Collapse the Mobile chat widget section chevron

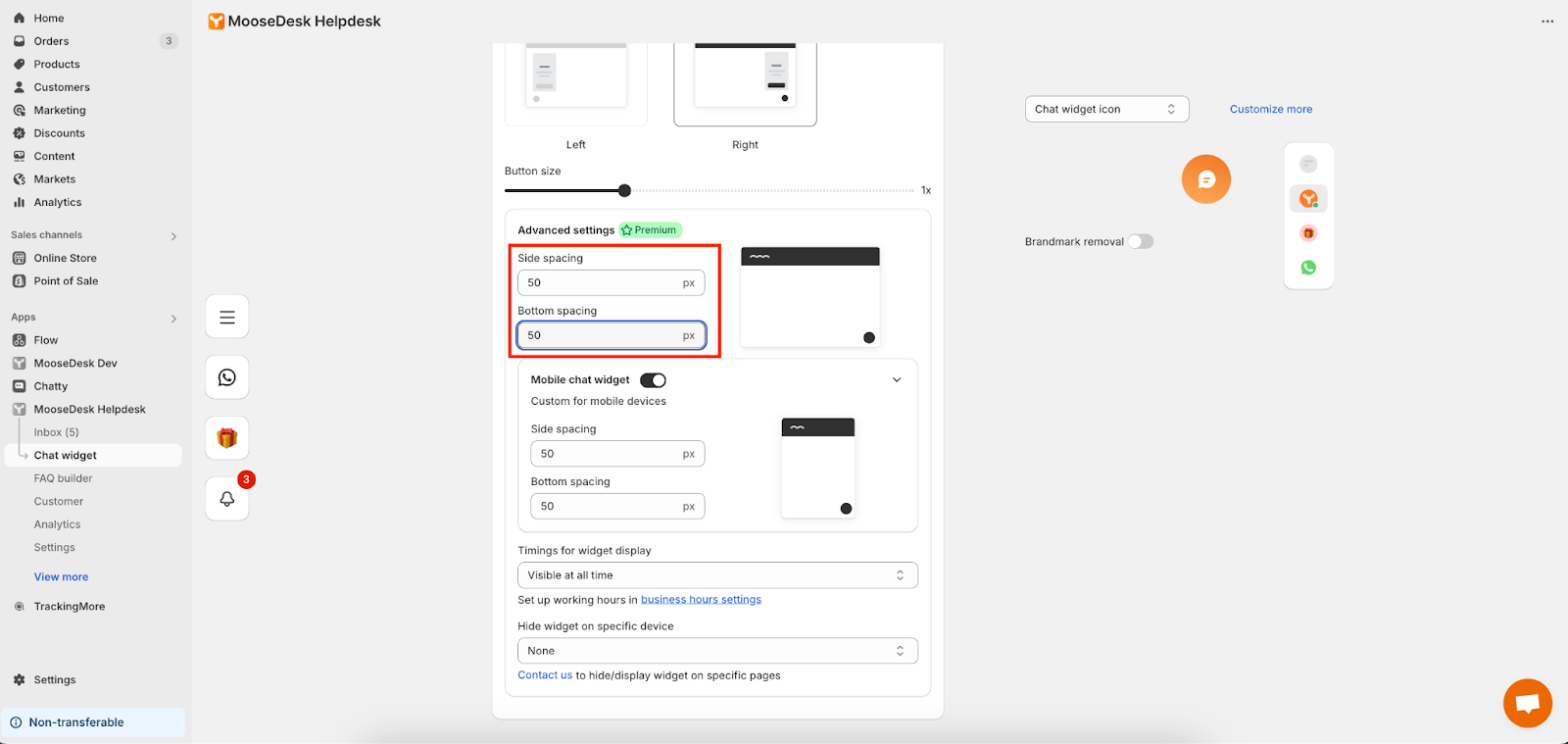897,380
